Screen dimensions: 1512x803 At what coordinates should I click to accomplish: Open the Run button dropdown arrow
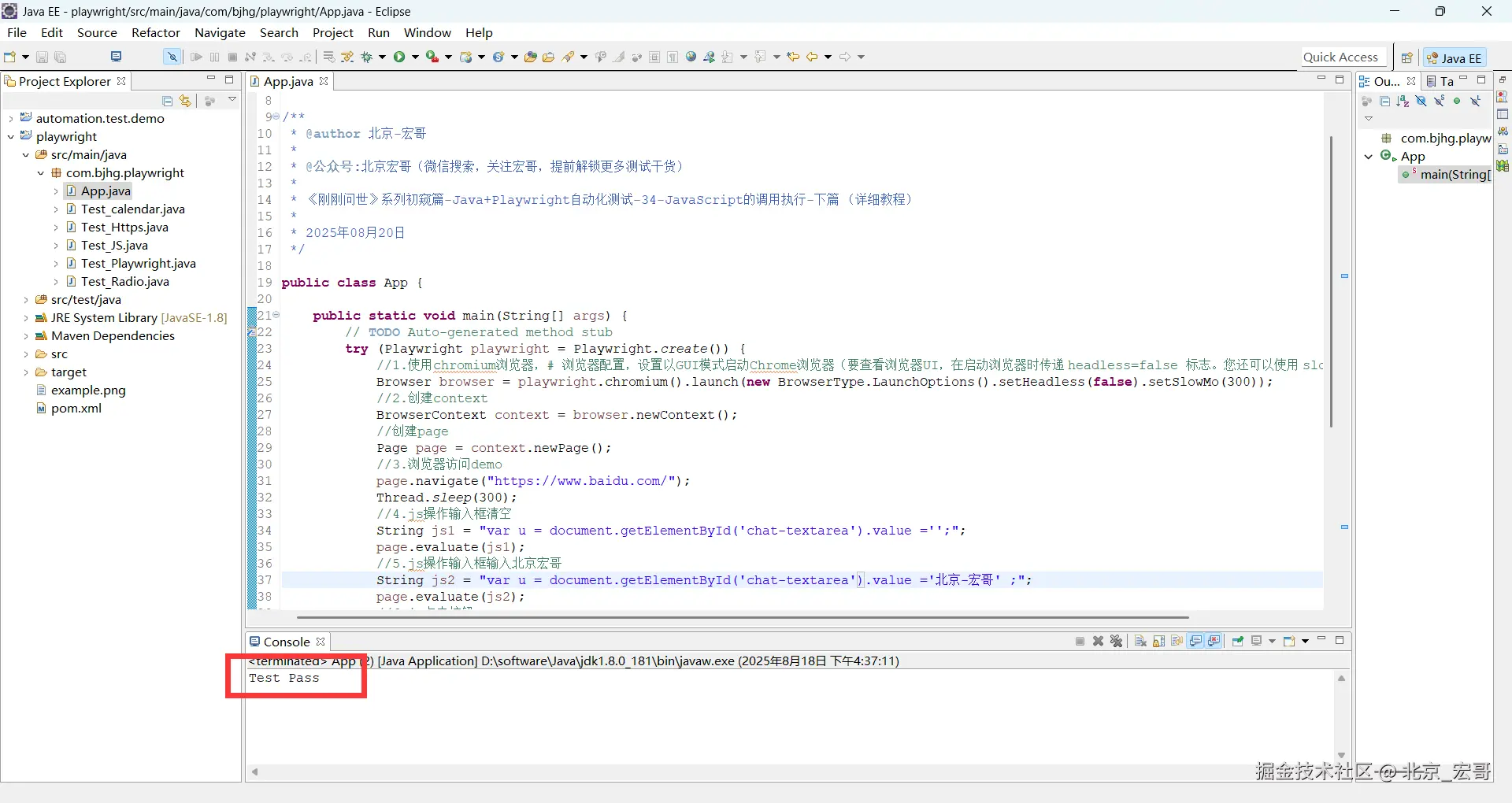[415, 57]
